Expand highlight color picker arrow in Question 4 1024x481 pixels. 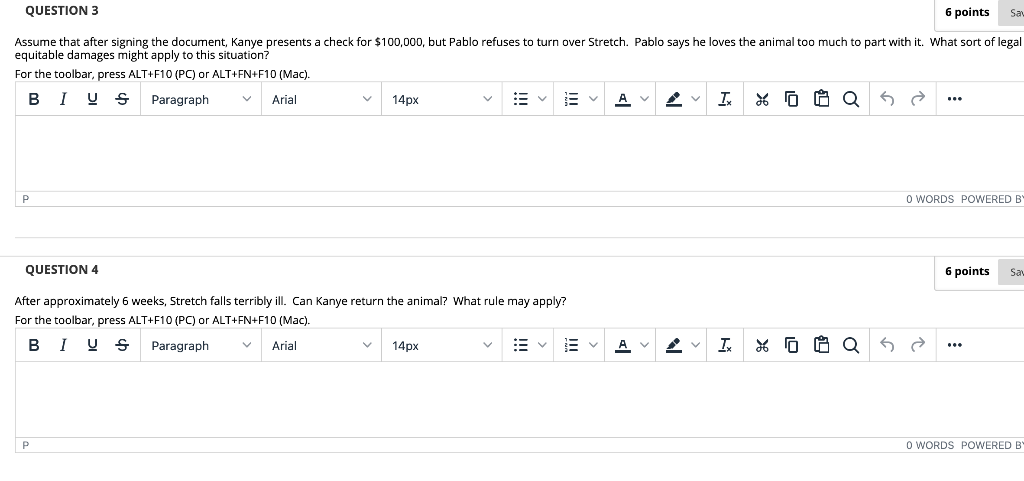click(x=695, y=345)
